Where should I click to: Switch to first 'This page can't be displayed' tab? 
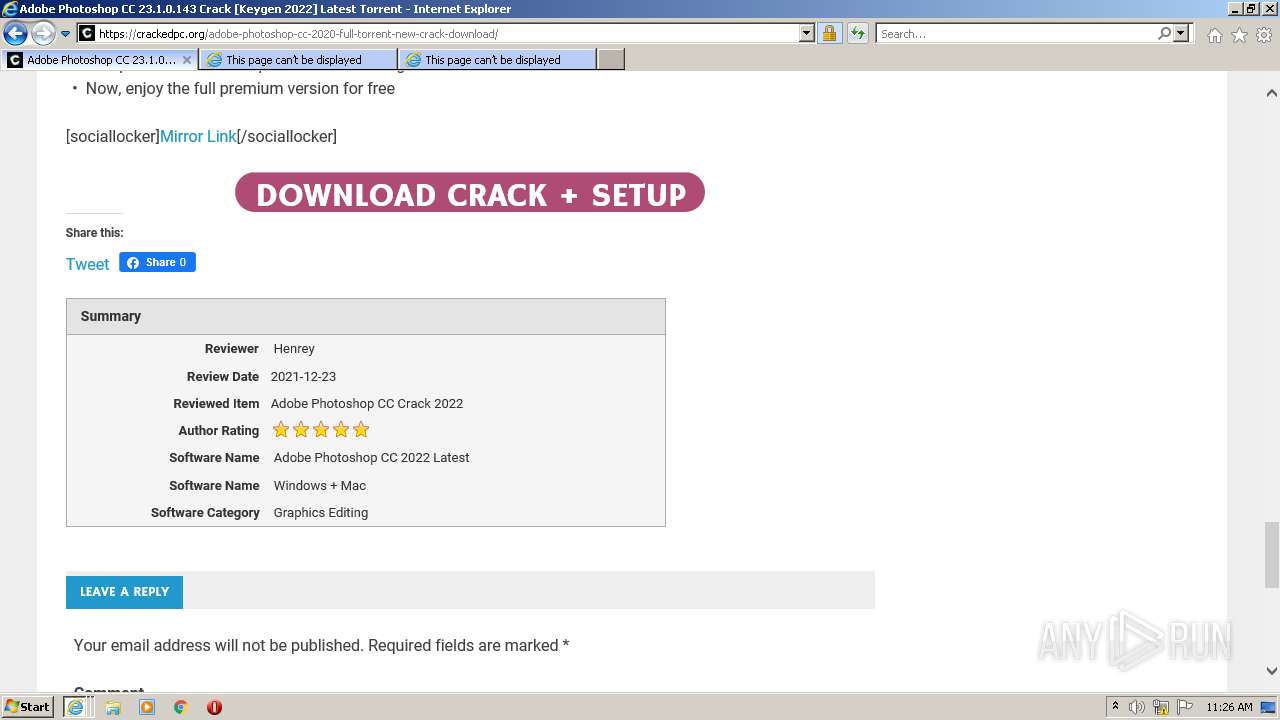[298, 60]
